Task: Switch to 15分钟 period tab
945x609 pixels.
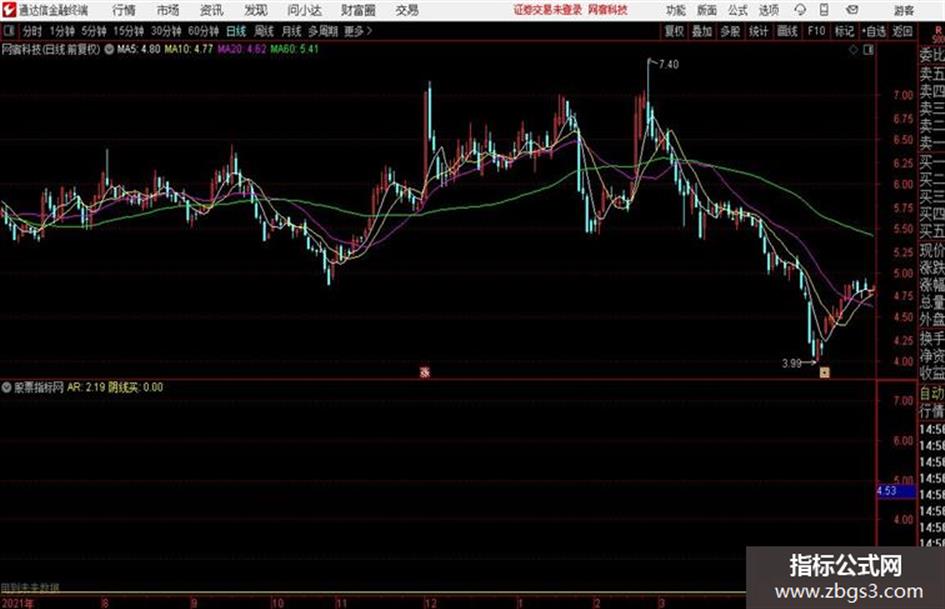Action: [129, 31]
